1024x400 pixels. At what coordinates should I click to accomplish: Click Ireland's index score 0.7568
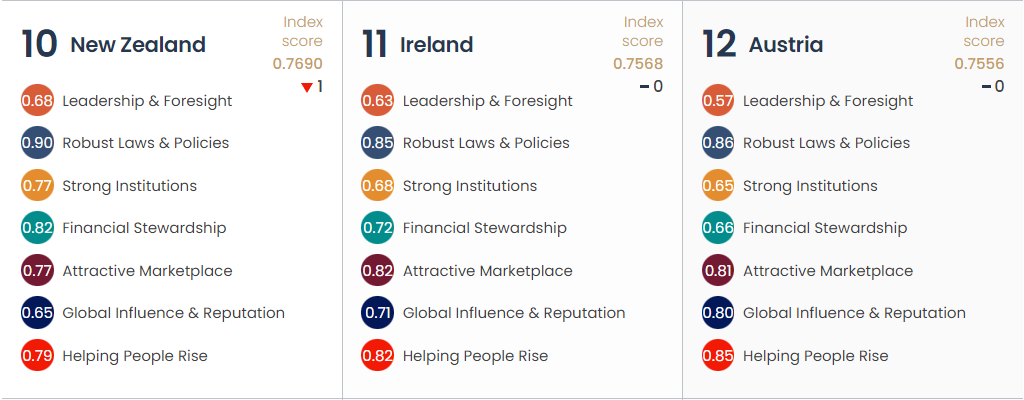(x=638, y=64)
